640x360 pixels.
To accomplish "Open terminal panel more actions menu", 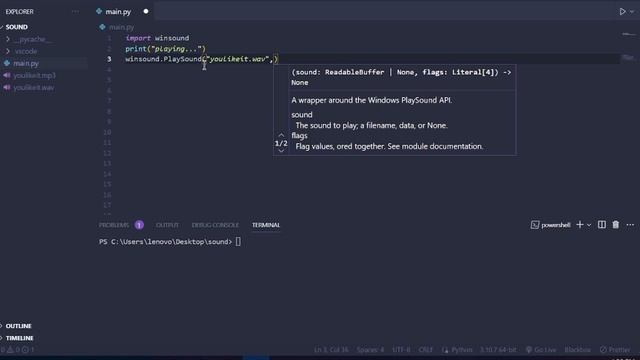I will [x=630, y=225].
